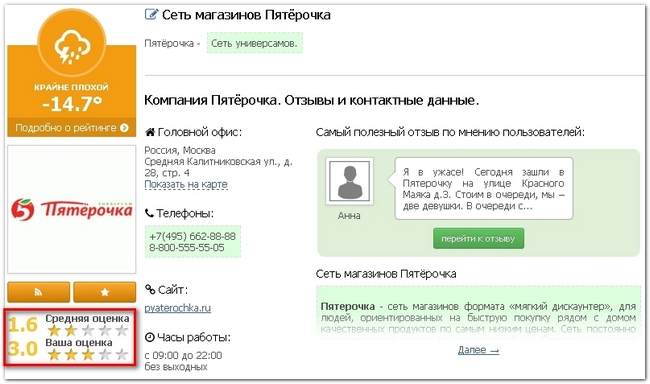The height and width of the screenshot is (384, 650).
Task: Click your score value 3.0
Action: pos(23,349)
